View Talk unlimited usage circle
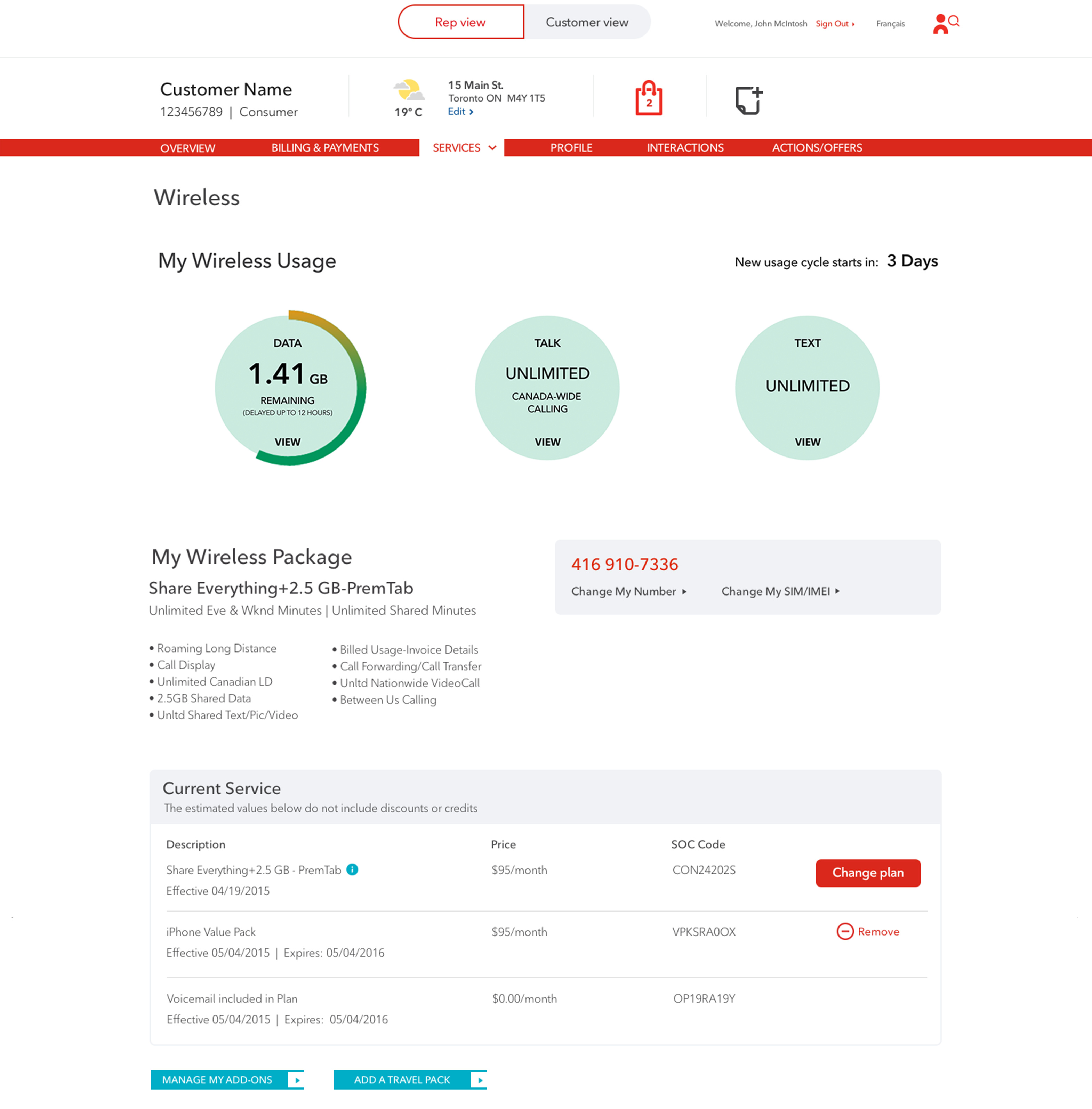Screen dimensions: 1092x1109 [547, 388]
